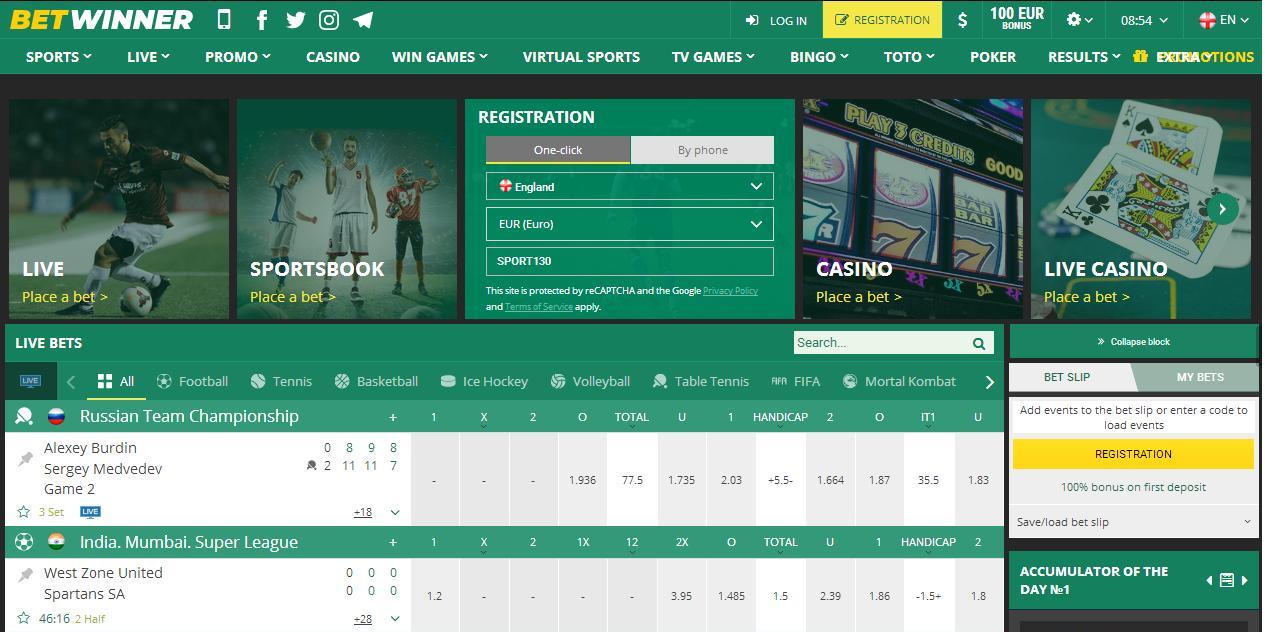This screenshot has height=632, width=1265.
Task: Open the TV GAMES menu
Action: coord(713,57)
